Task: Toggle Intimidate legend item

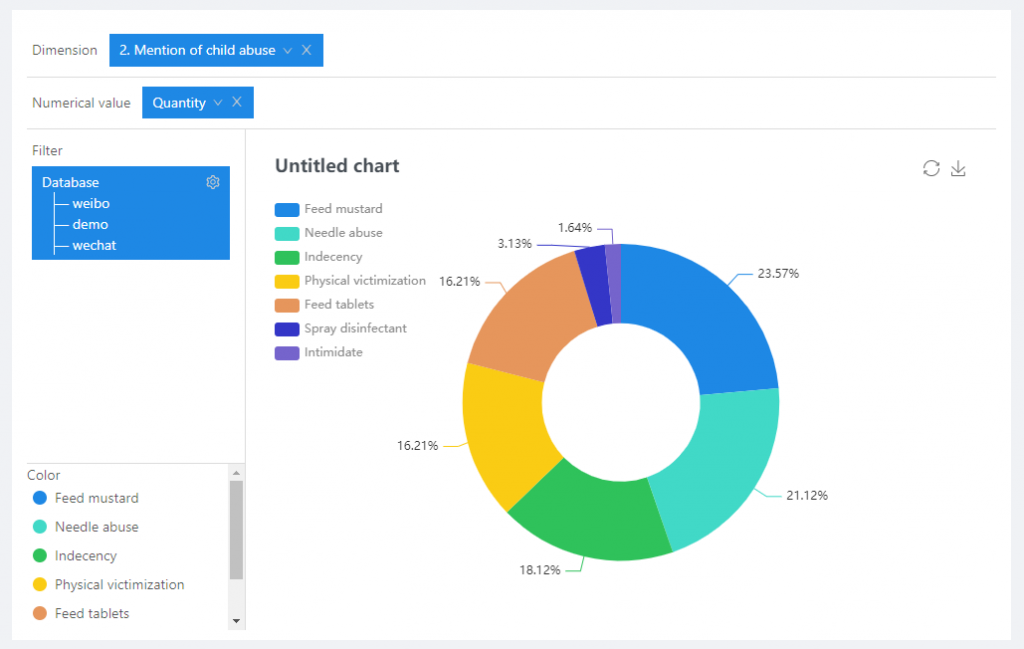Action: (319, 353)
